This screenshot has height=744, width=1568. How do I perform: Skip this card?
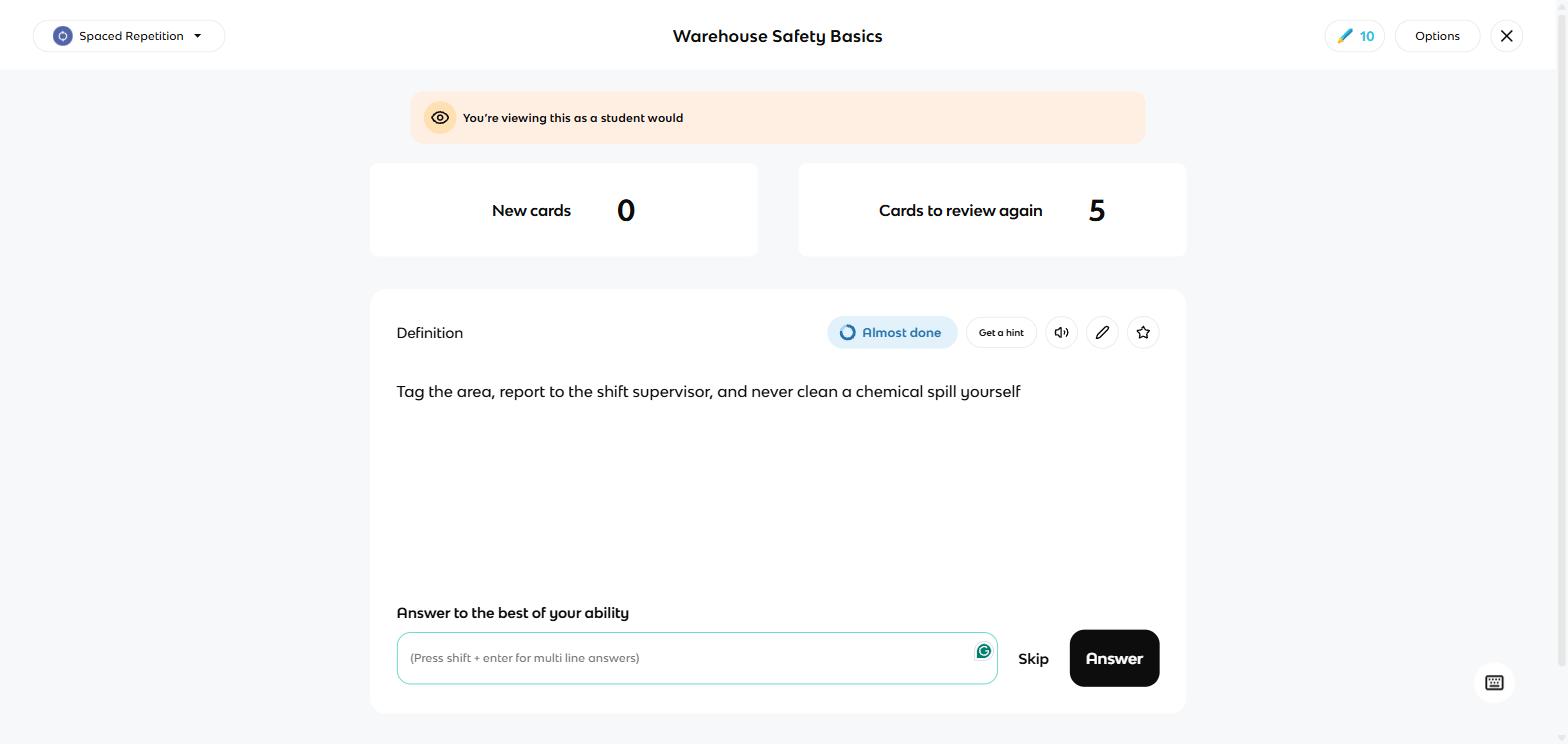tap(1033, 659)
